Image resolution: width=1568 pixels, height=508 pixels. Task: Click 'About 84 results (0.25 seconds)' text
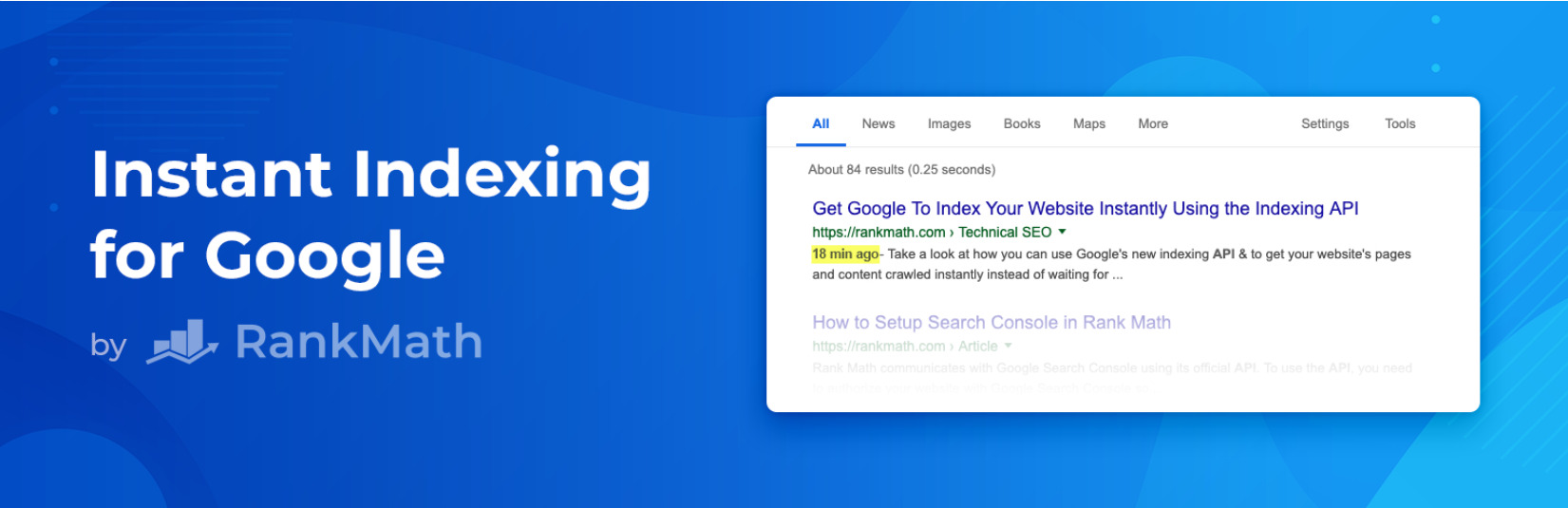click(x=901, y=170)
